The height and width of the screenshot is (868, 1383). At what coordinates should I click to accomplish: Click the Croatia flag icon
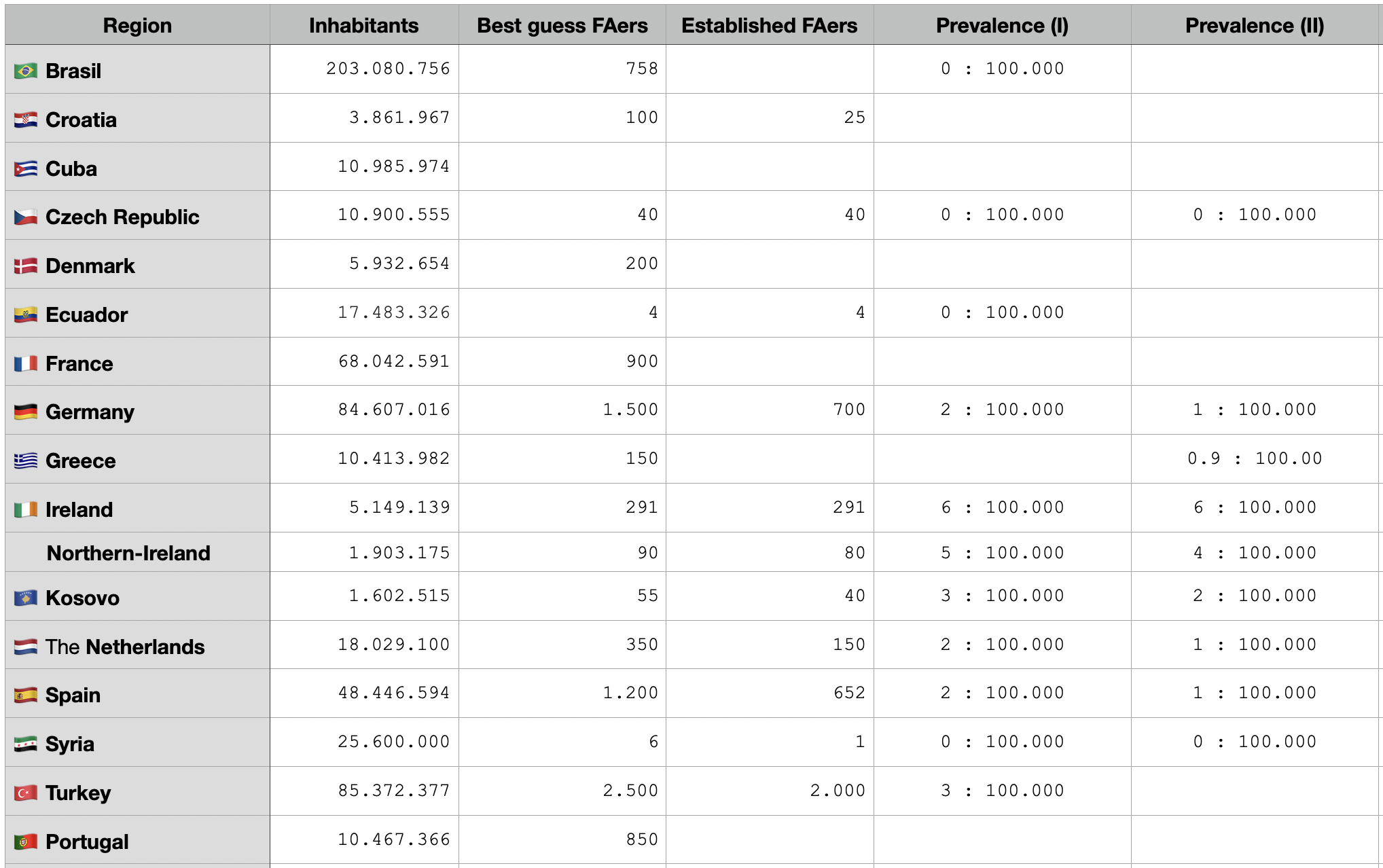coord(26,120)
